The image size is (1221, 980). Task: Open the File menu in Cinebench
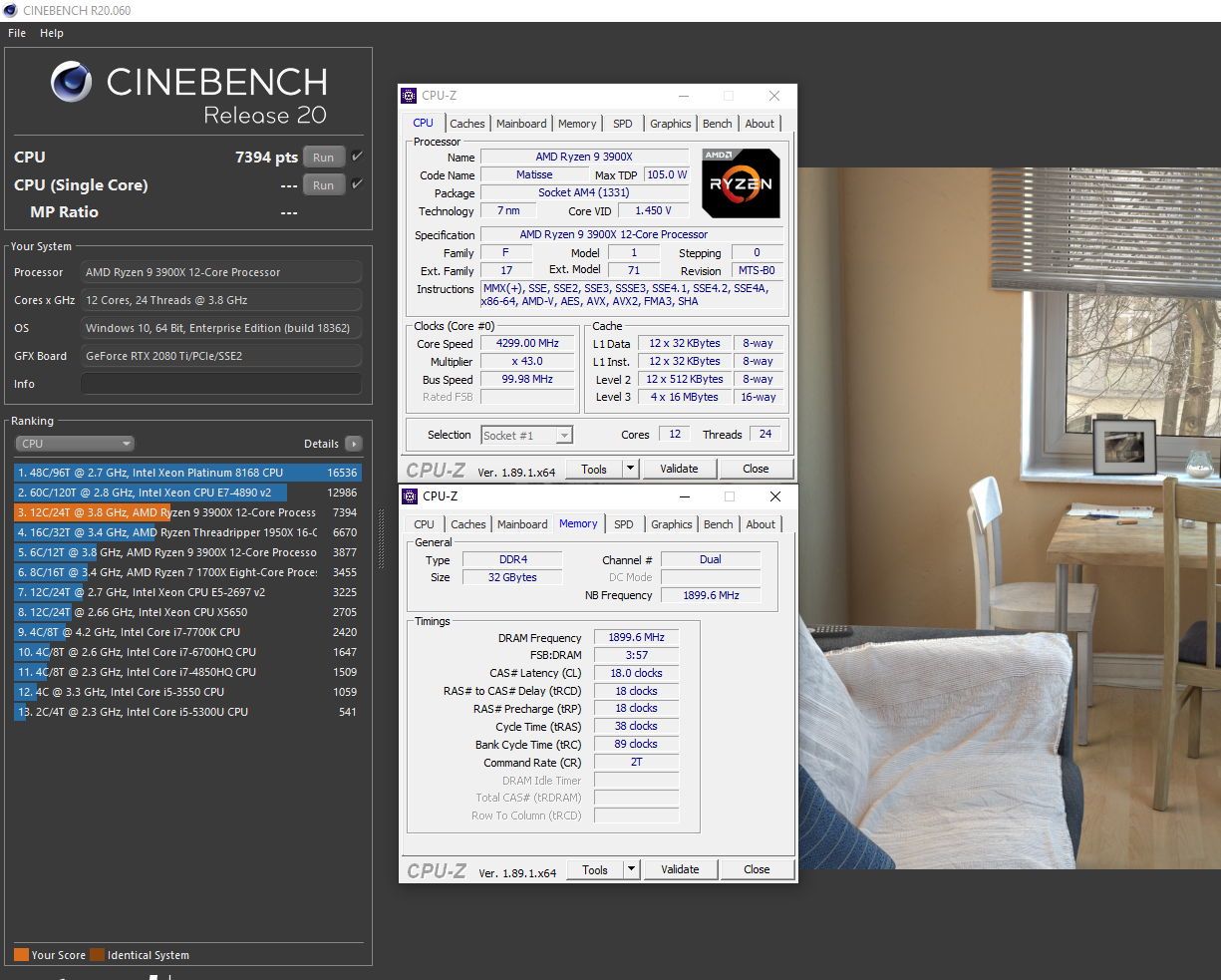pos(17,33)
